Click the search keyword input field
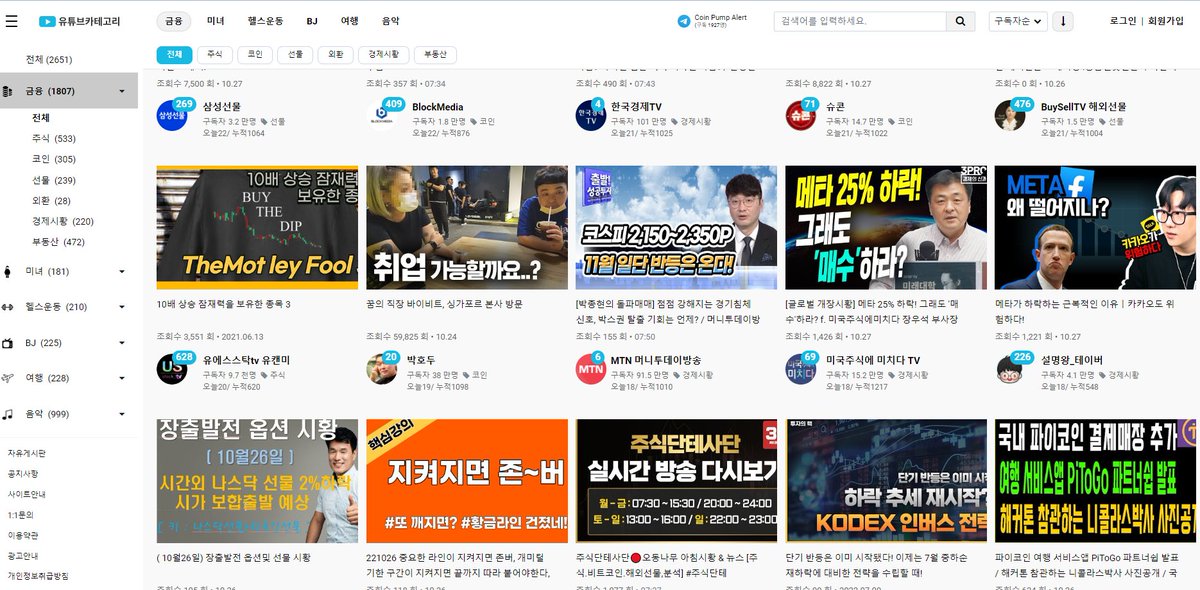 coord(860,21)
